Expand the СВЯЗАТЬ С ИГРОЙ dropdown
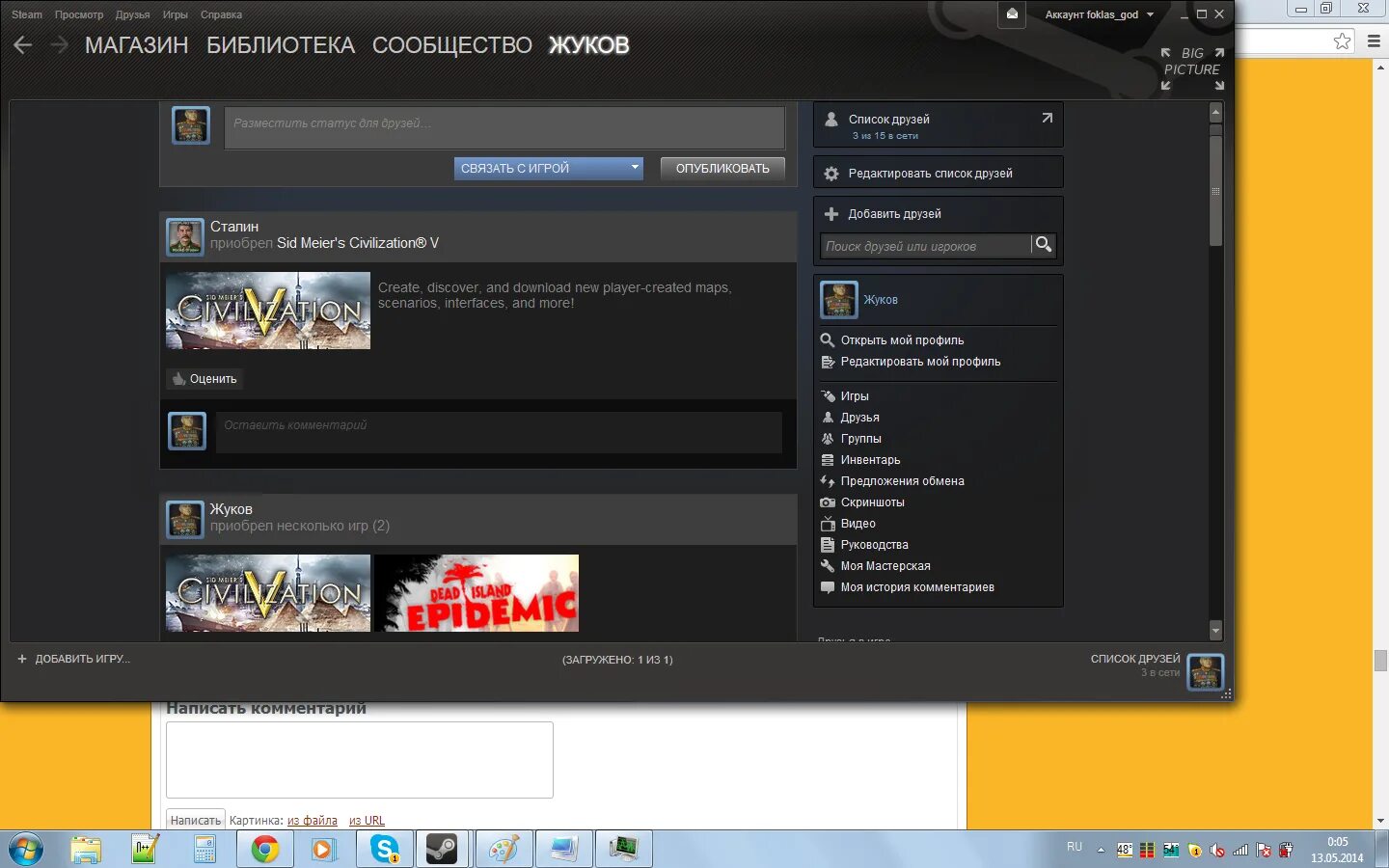This screenshot has width=1389, height=868. coord(549,168)
